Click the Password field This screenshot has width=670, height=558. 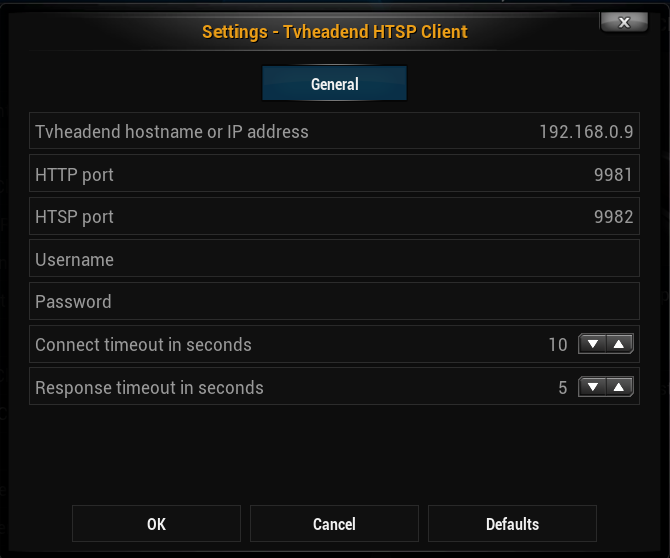tap(334, 301)
